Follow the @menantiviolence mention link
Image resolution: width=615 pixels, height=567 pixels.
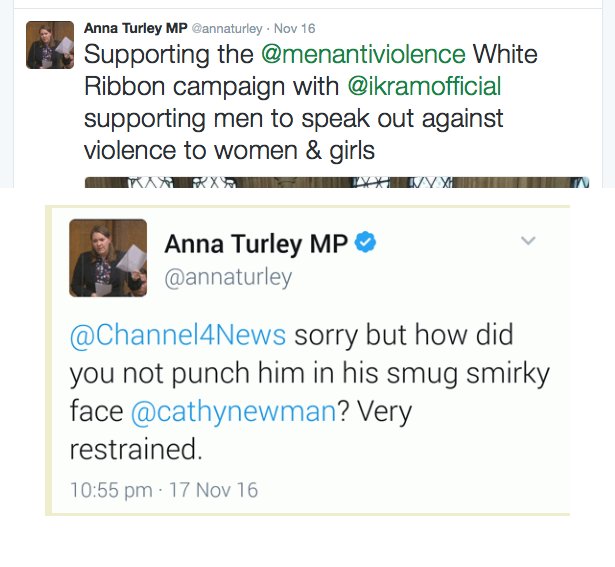(363, 54)
